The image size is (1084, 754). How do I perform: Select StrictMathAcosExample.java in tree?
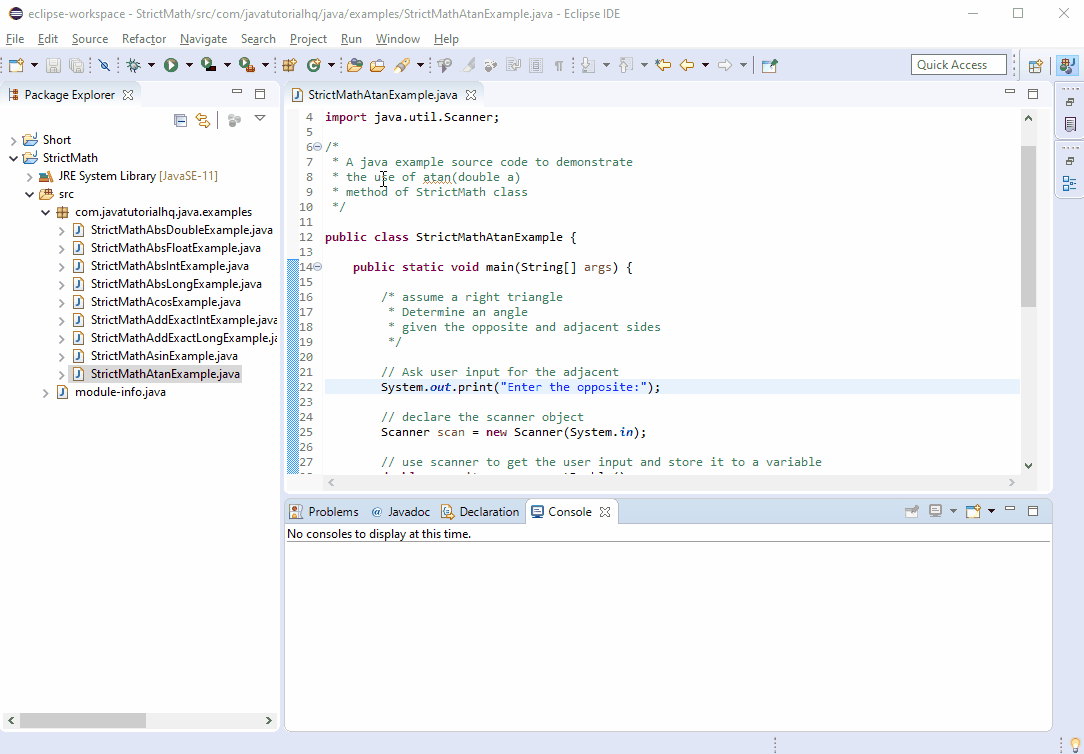(165, 302)
